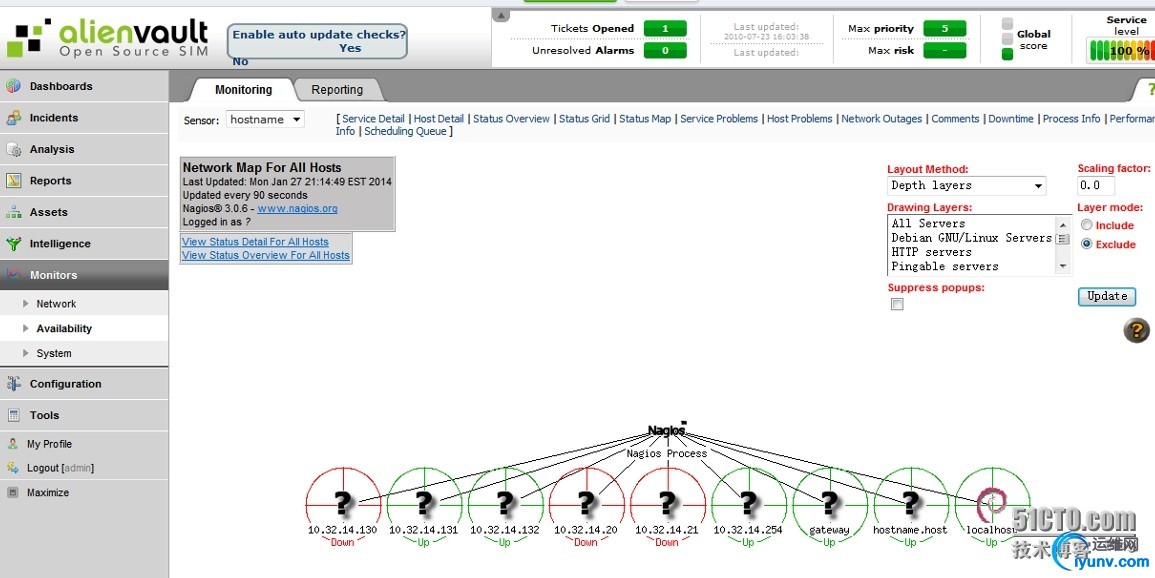Click host icon for 10.32.14.131
The width and height of the screenshot is (1155, 578).
[424, 503]
